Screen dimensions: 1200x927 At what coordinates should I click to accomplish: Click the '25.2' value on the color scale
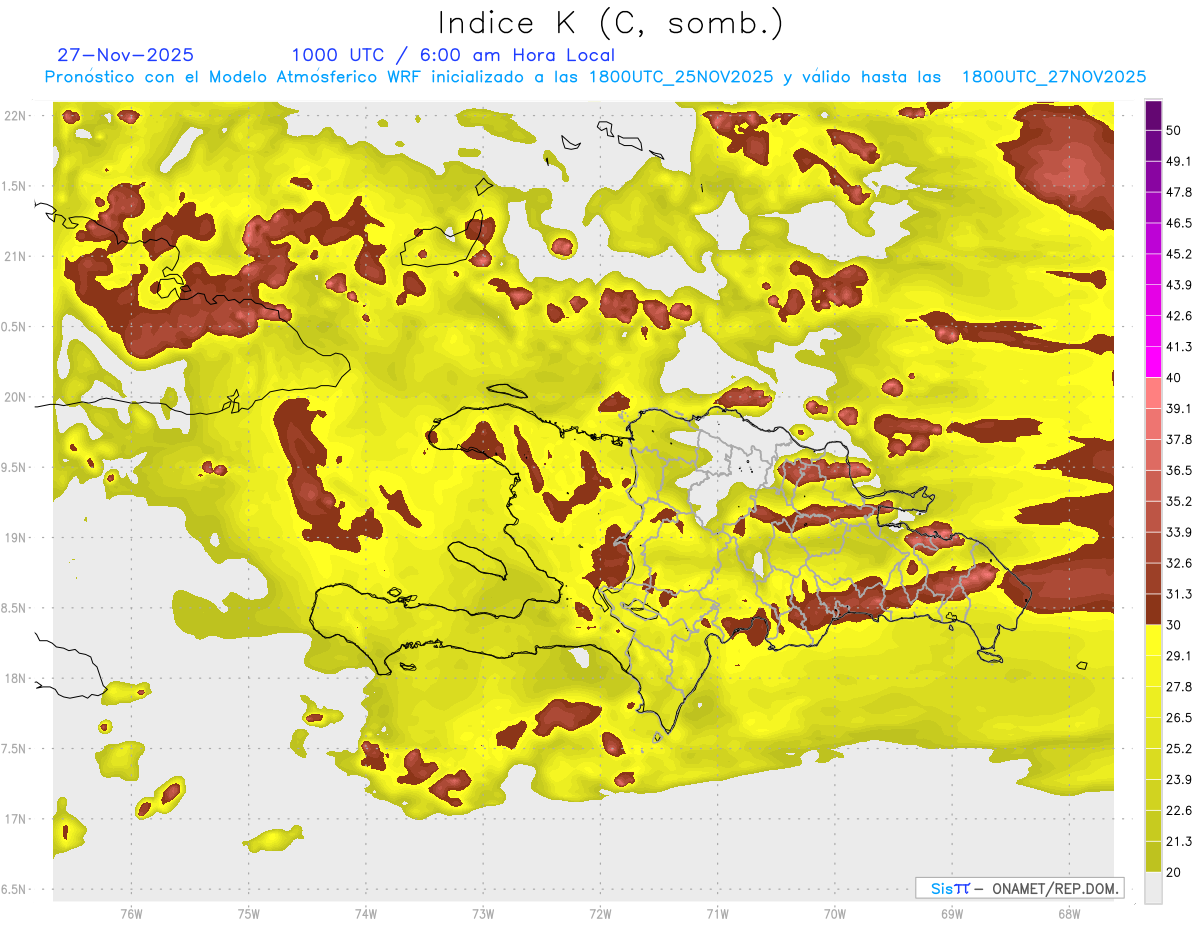point(1179,749)
